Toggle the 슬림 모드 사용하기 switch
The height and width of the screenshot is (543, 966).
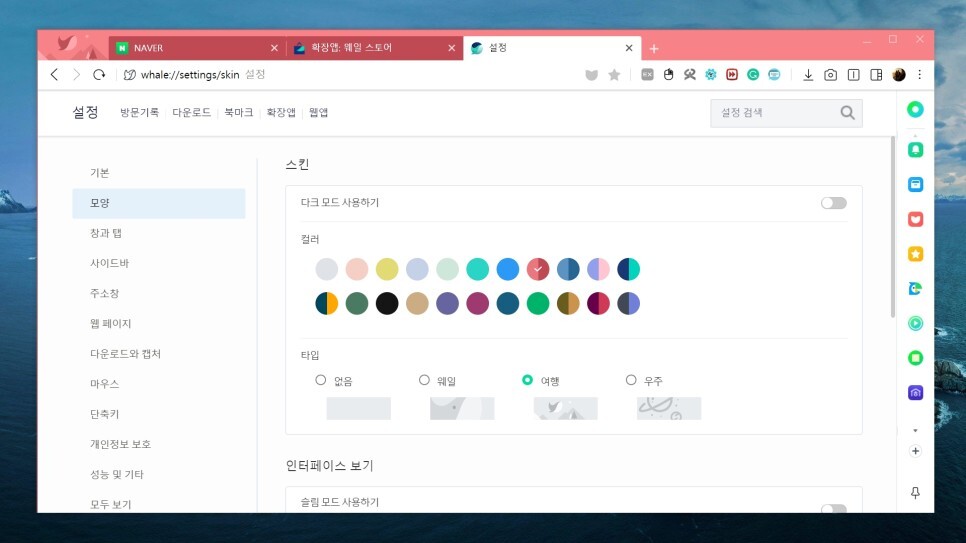[x=834, y=508]
